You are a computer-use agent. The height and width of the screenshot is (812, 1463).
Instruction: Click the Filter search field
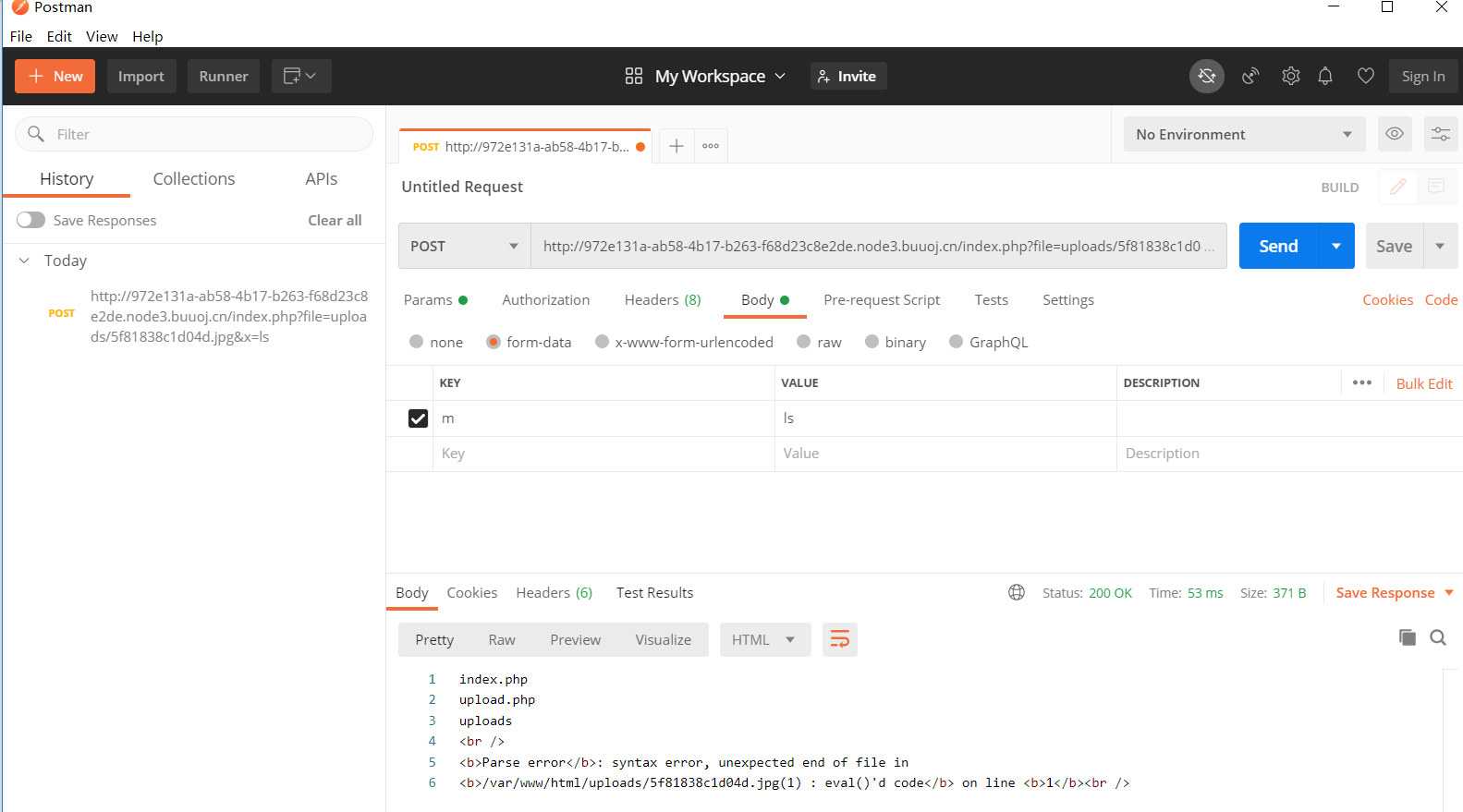click(x=194, y=134)
